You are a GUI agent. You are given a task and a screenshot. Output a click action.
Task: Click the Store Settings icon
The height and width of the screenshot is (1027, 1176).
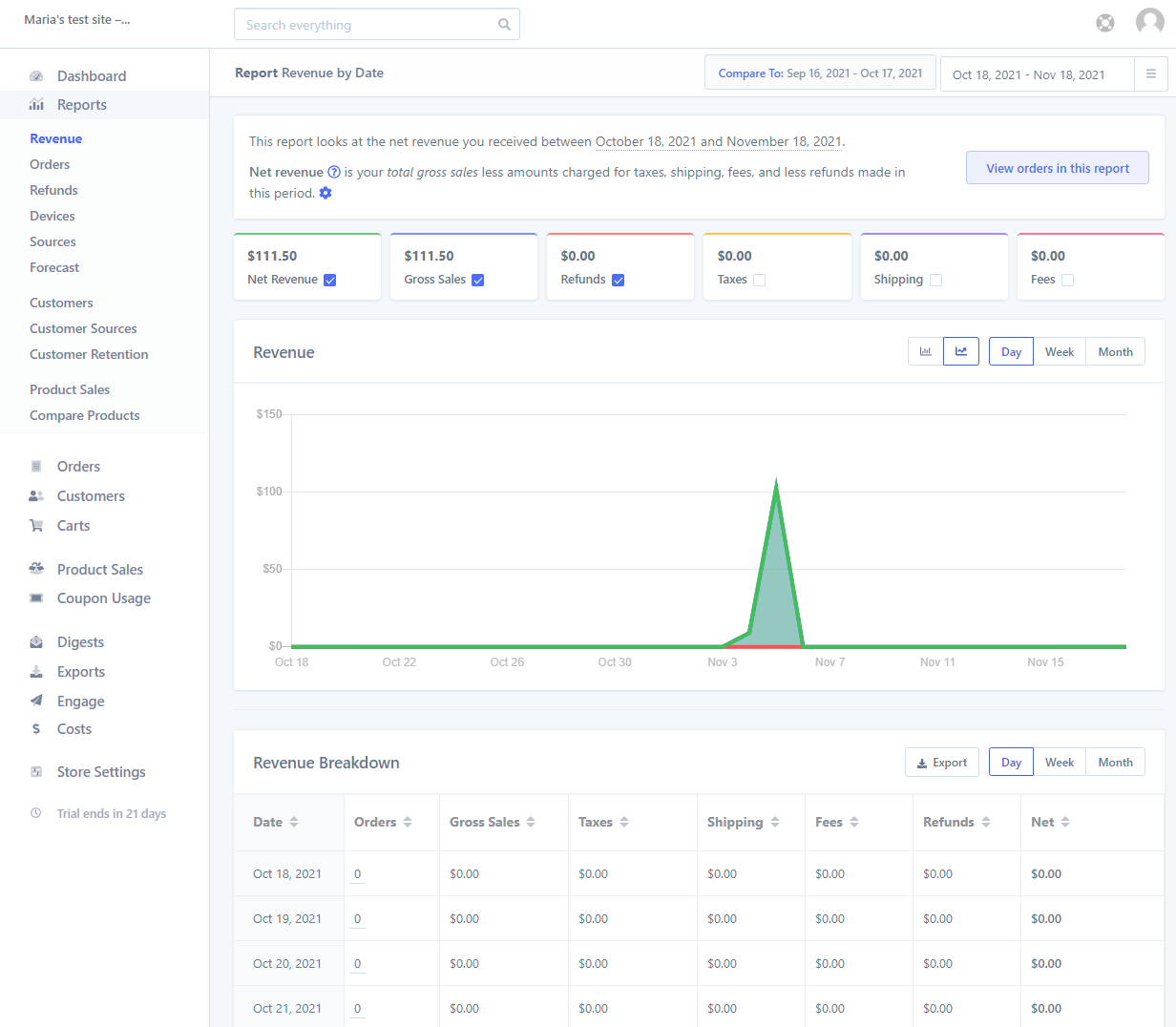36,772
